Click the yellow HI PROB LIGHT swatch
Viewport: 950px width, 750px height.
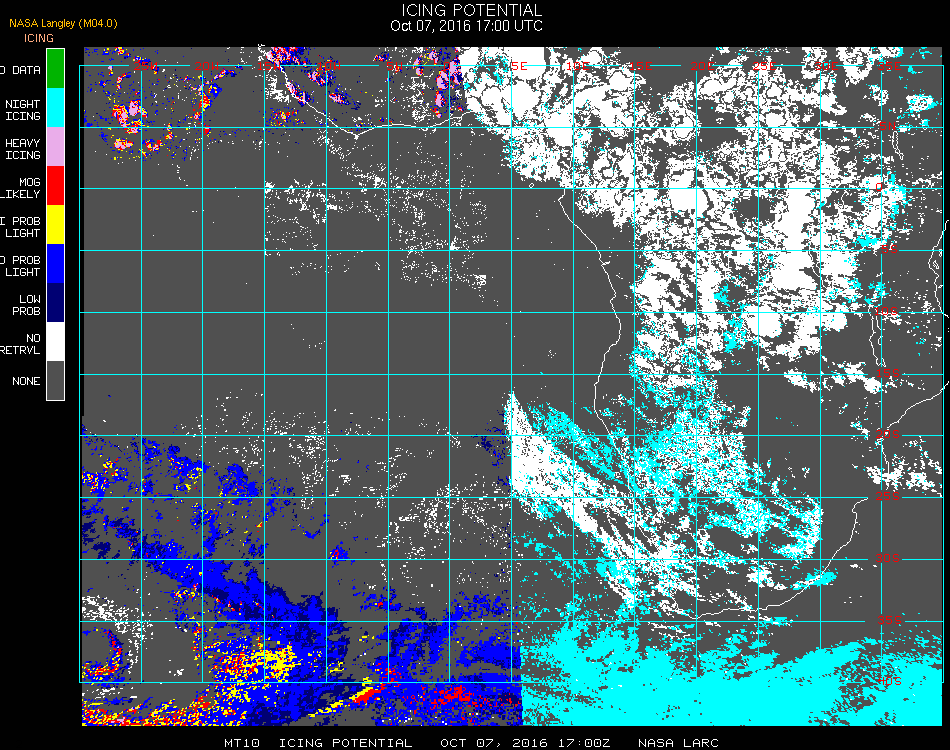point(55,225)
